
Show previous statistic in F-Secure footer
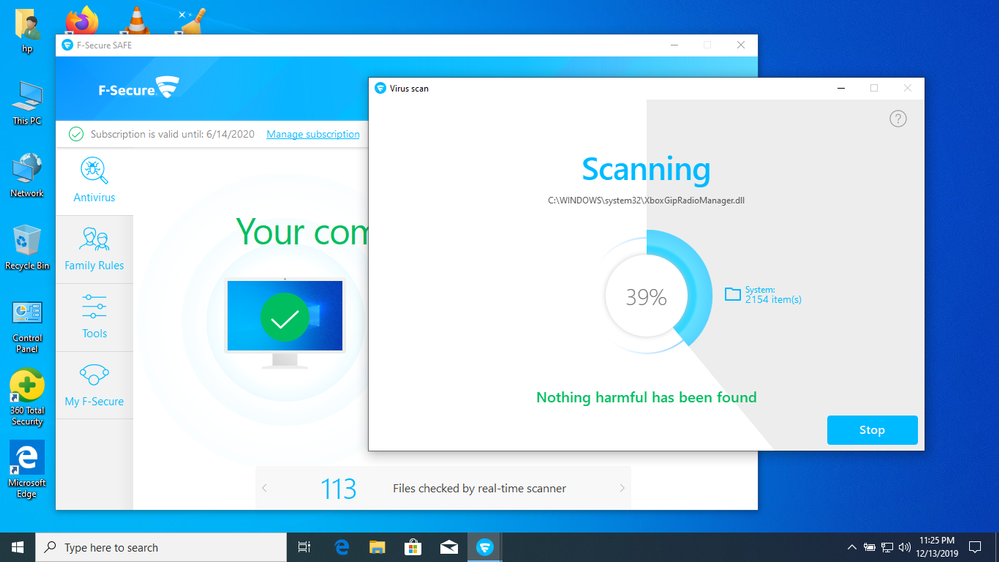click(x=264, y=488)
